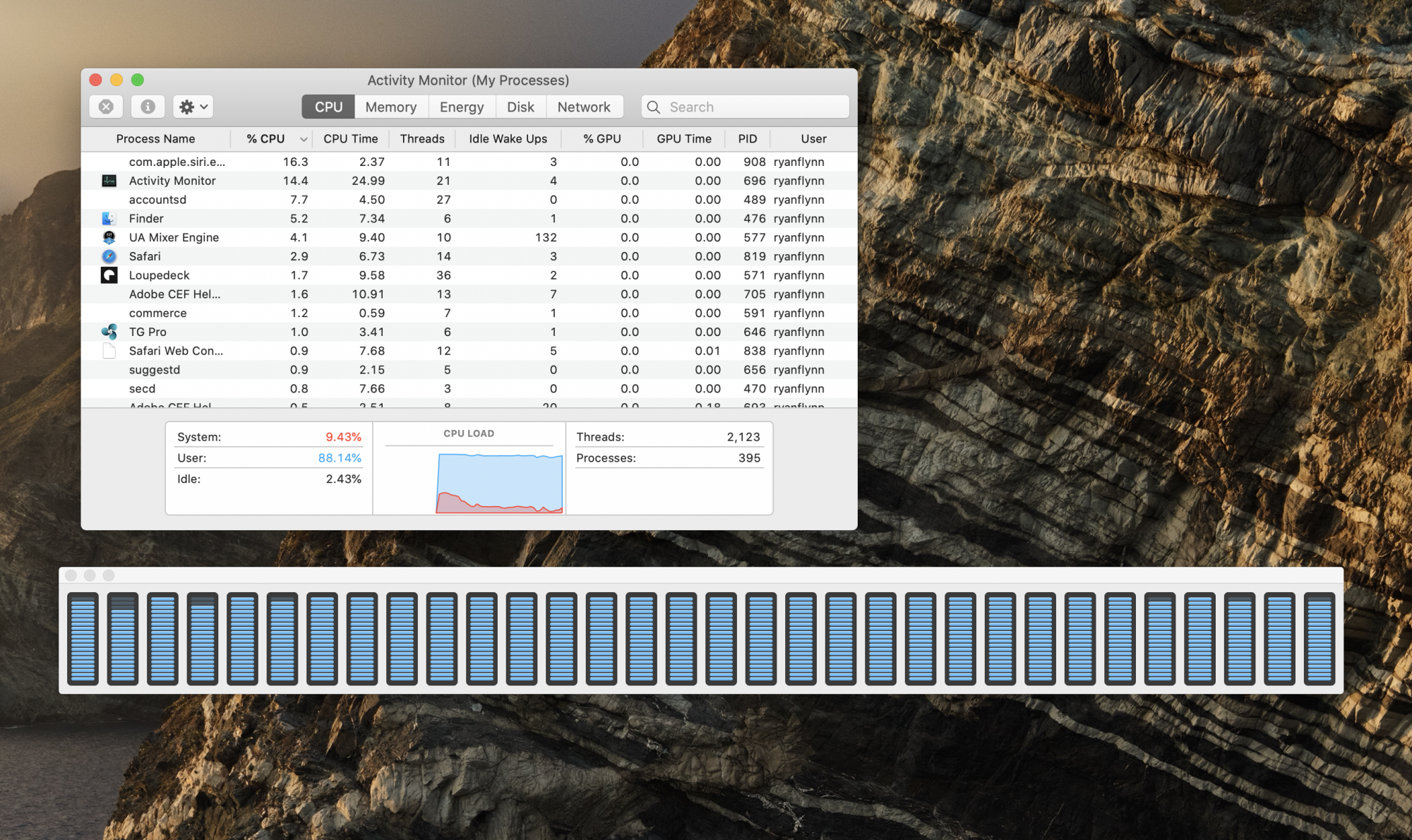Sort by Process Name column
The height and width of the screenshot is (840, 1412).
pyautogui.click(x=155, y=139)
